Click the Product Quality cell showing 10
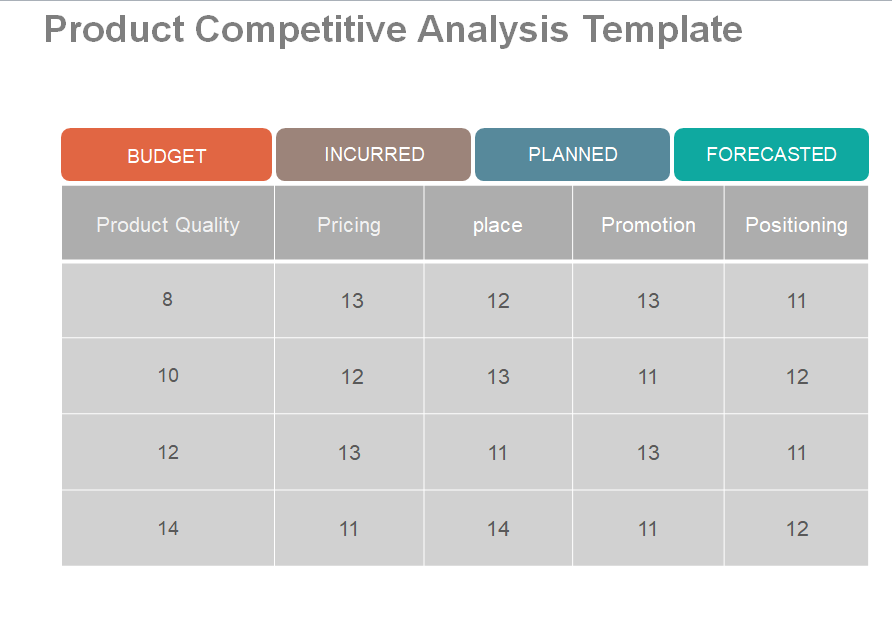The height and width of the screenshot is (627, 892). pyautogui.click(x=168, y=376)
